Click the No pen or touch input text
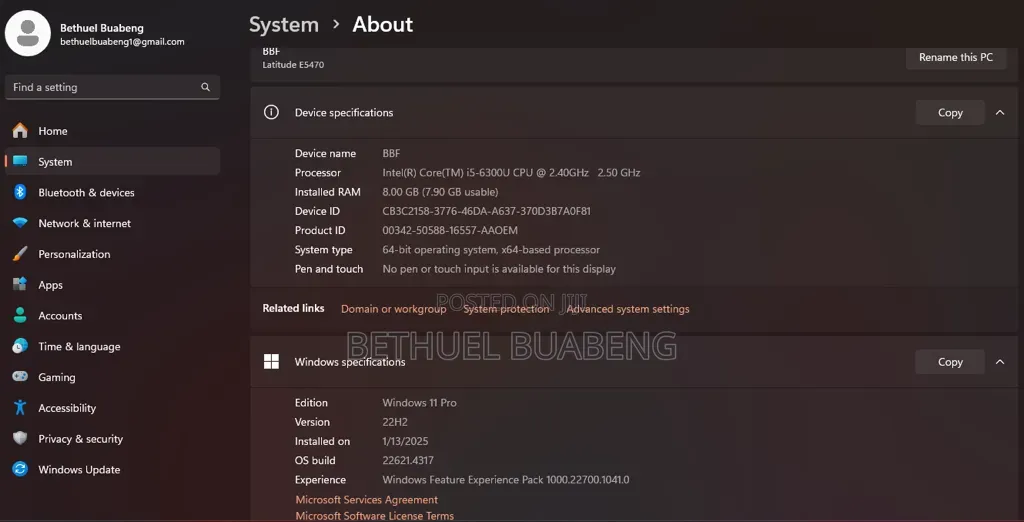Viewport: 1024px width, 522px height. click(x=499, y=269)
